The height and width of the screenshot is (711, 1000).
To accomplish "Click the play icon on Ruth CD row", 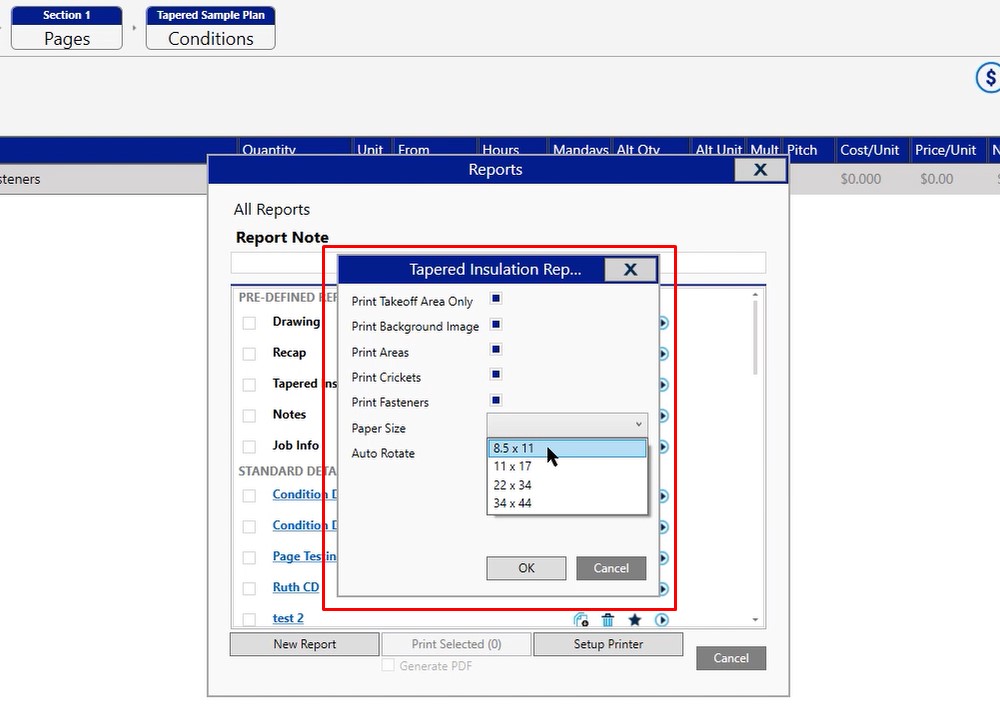I will (x=662, y=589).
